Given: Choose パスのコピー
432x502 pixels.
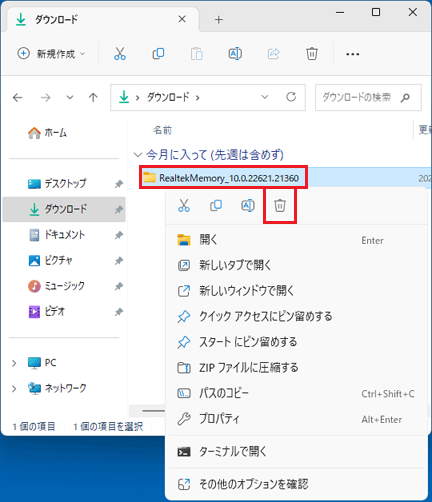Looking at the screenshot, I should (x=296, y=394).
